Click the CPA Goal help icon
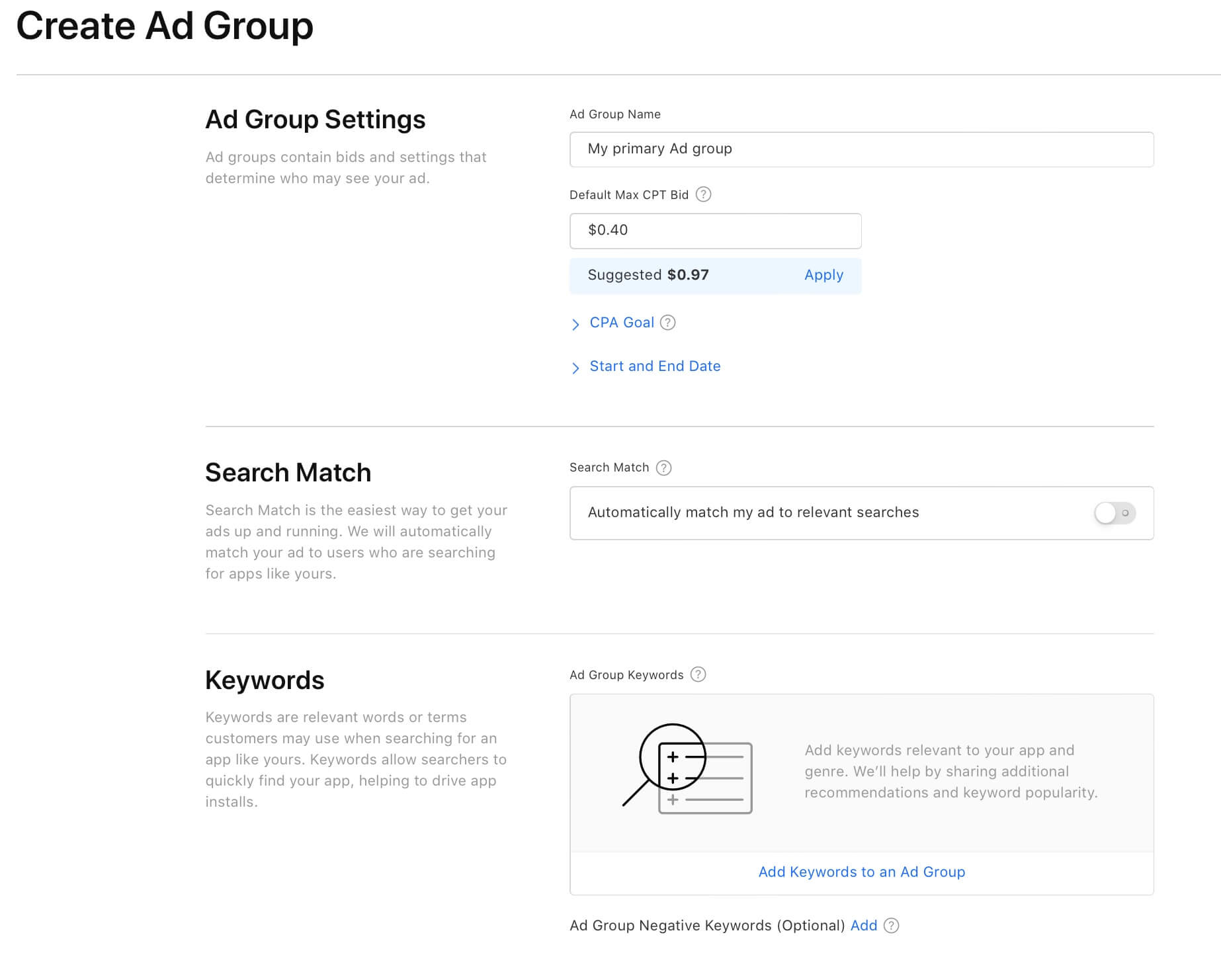Screen dimensions: 1221x980 [668, 323]
